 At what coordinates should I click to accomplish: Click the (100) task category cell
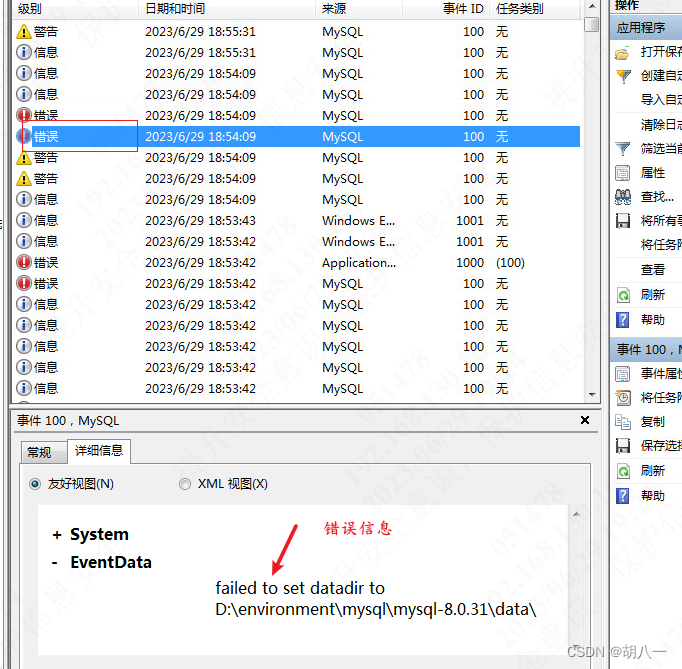[x=510, y=263]
